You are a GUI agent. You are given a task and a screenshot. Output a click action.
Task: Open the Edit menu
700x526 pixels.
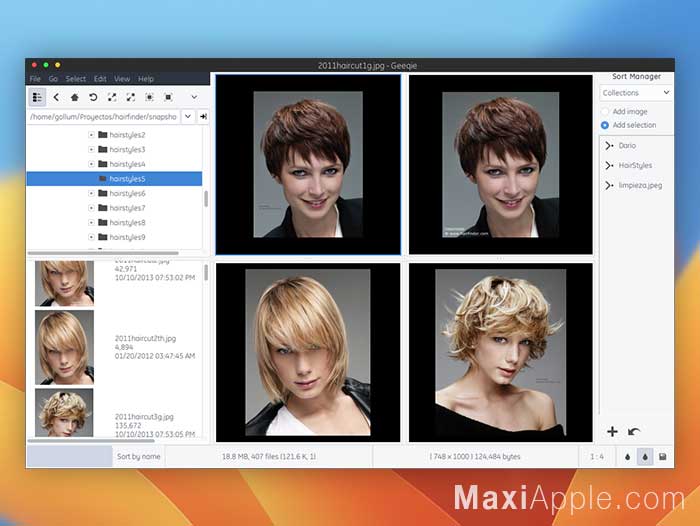(x=100, y=79)
